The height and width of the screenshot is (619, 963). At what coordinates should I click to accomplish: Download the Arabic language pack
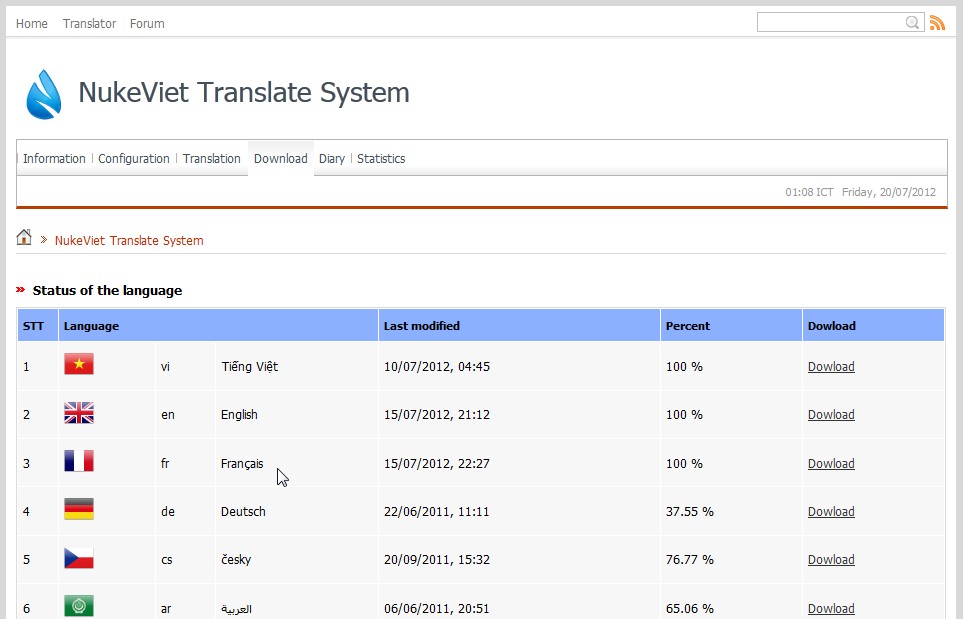pyautogui.click(x=831, y=609)
